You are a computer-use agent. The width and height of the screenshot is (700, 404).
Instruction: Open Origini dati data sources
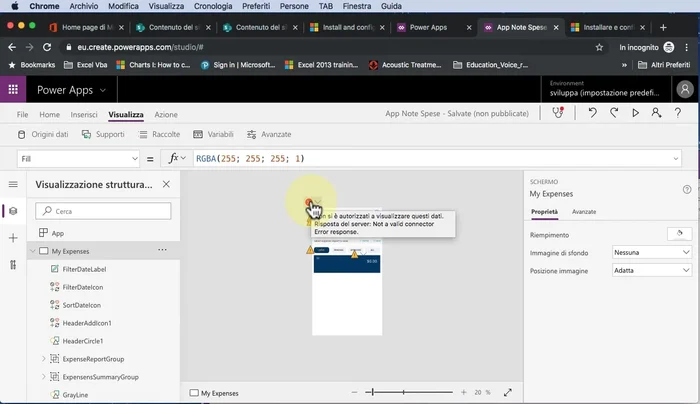43,134
